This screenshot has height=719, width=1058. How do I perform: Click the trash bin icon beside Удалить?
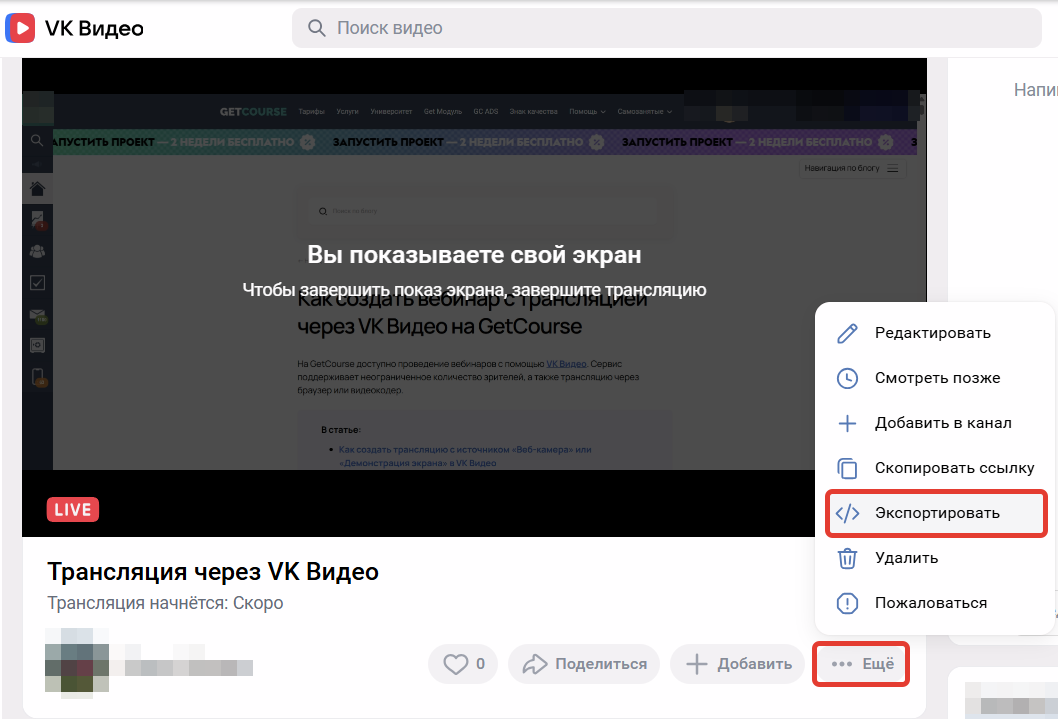click(847, 558)
